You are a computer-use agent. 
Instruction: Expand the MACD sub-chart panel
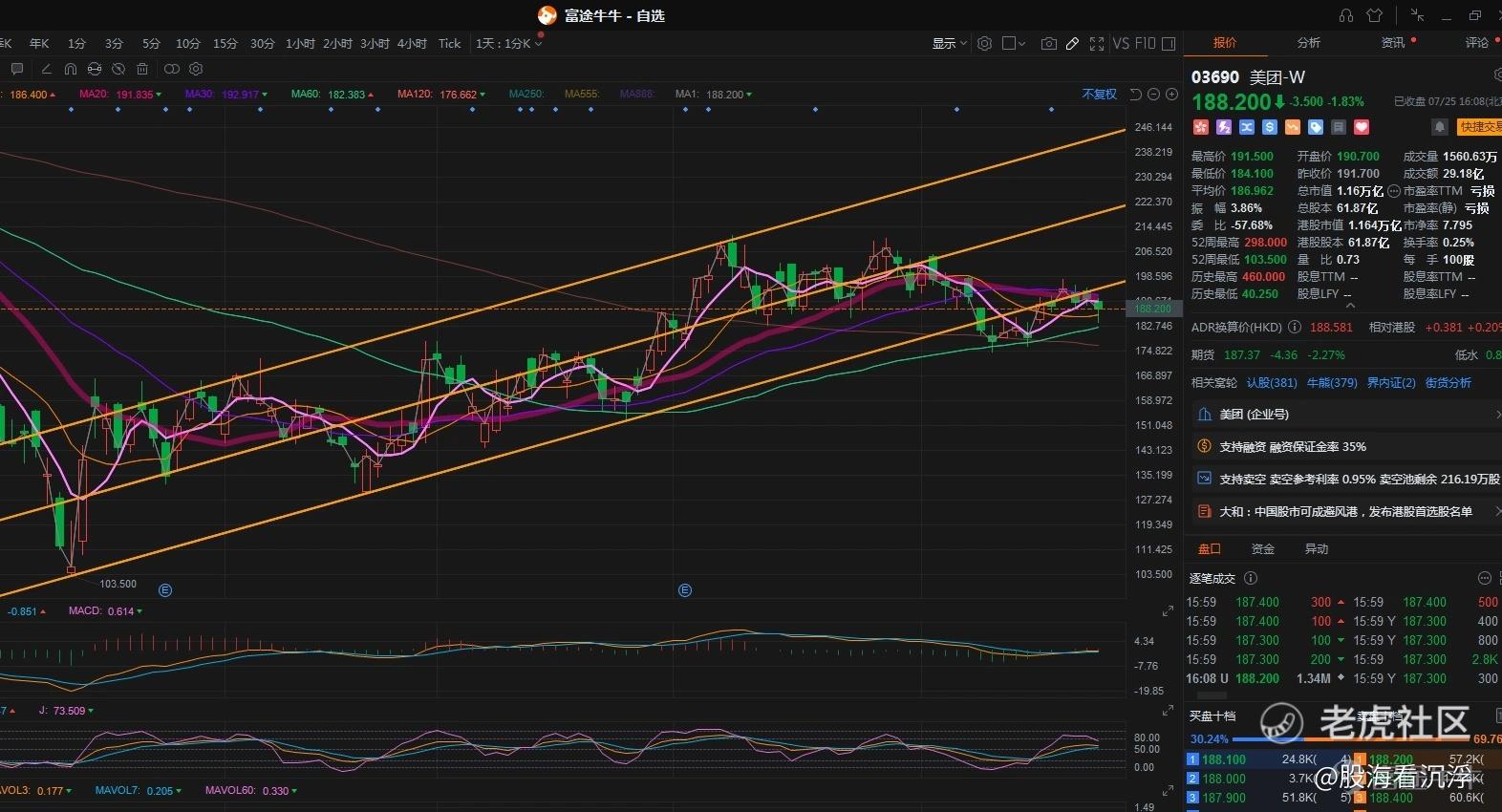pos(1168,610)
